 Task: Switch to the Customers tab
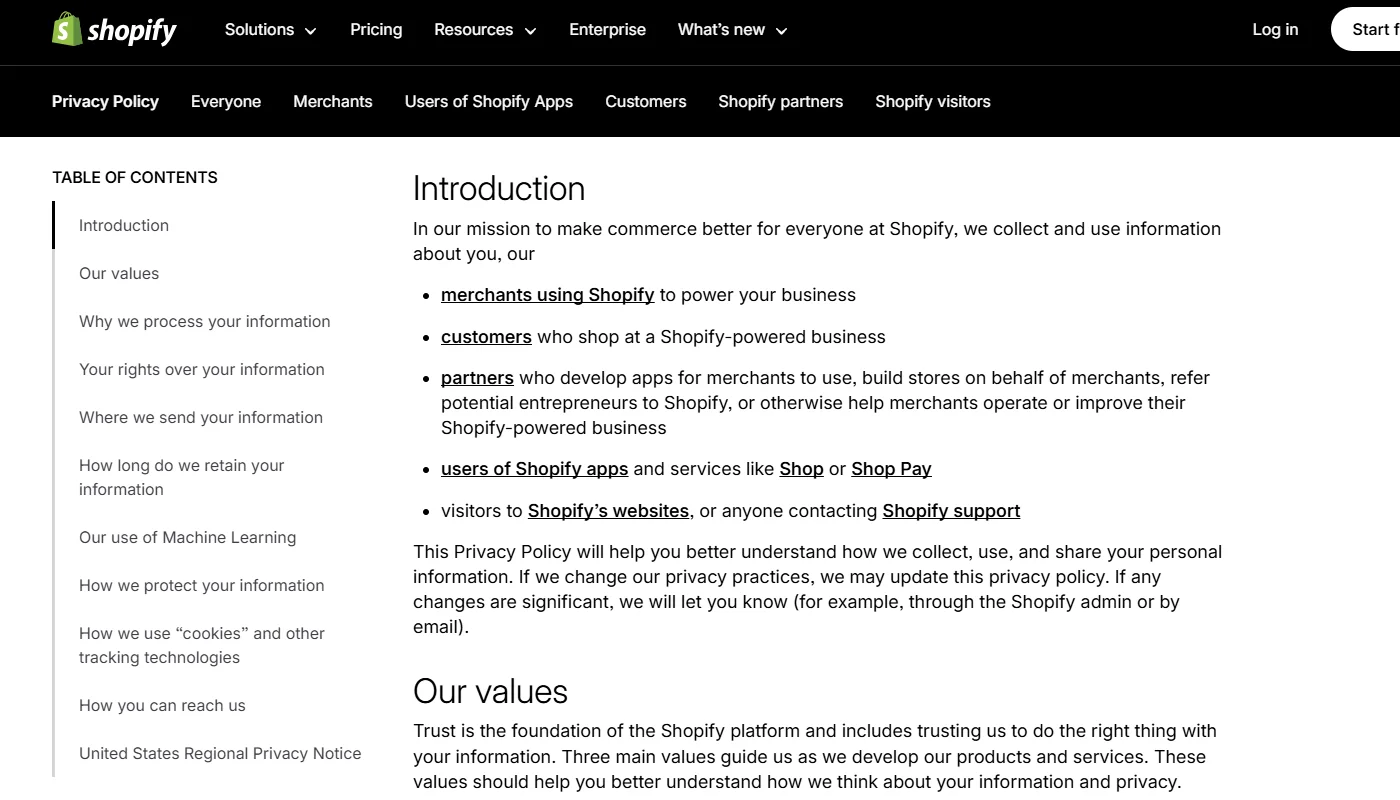click(x=645, y=101)
